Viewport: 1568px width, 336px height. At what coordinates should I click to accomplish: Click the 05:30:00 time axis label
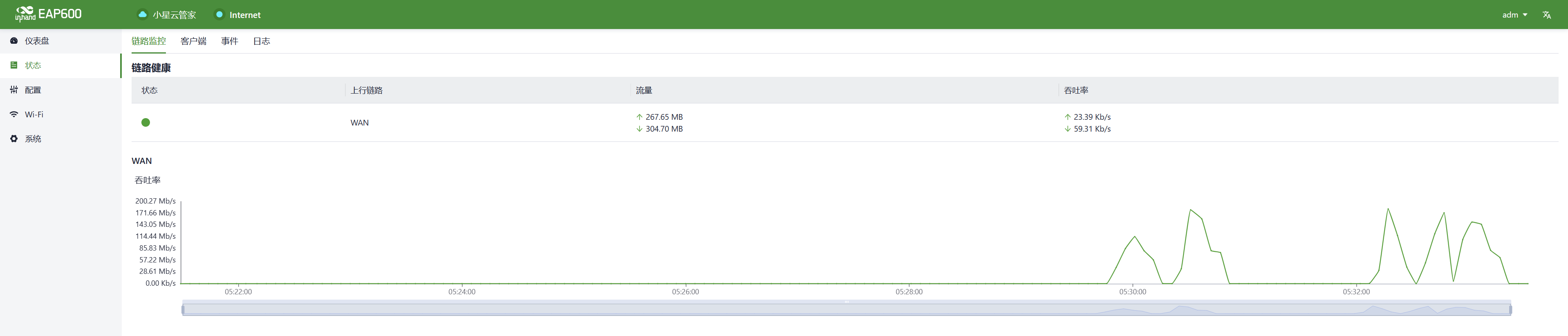click(x=1132, y=292)
